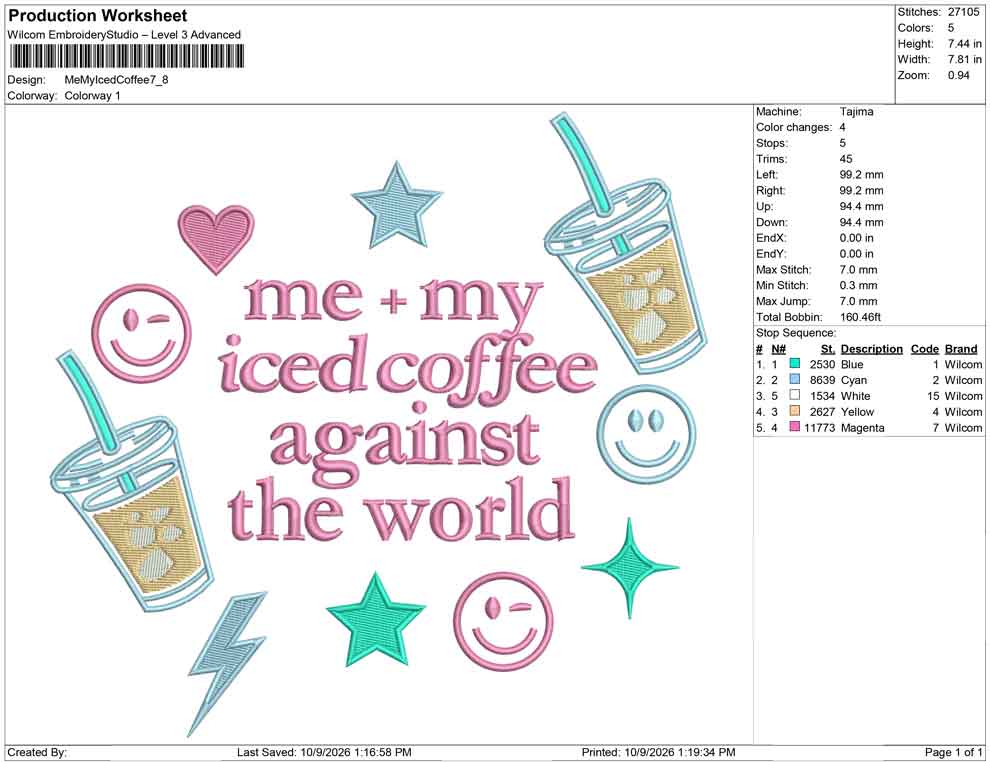Viewport: 990px width, 762px height.
Task: Select the Trims value '45'
Action: pos(846,159)
